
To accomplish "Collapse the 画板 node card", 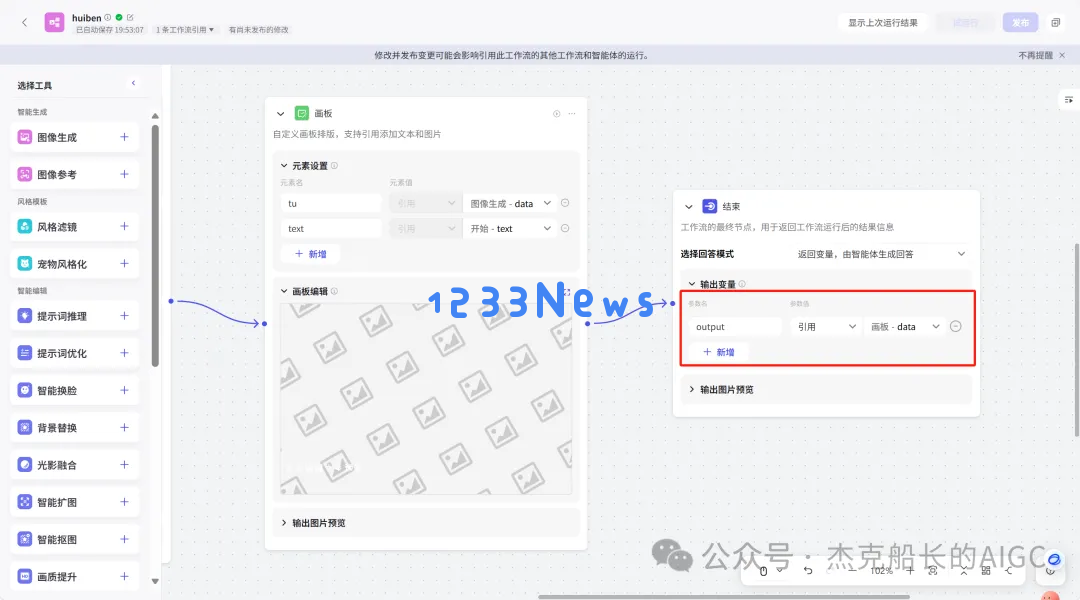I will coord(280,114).
